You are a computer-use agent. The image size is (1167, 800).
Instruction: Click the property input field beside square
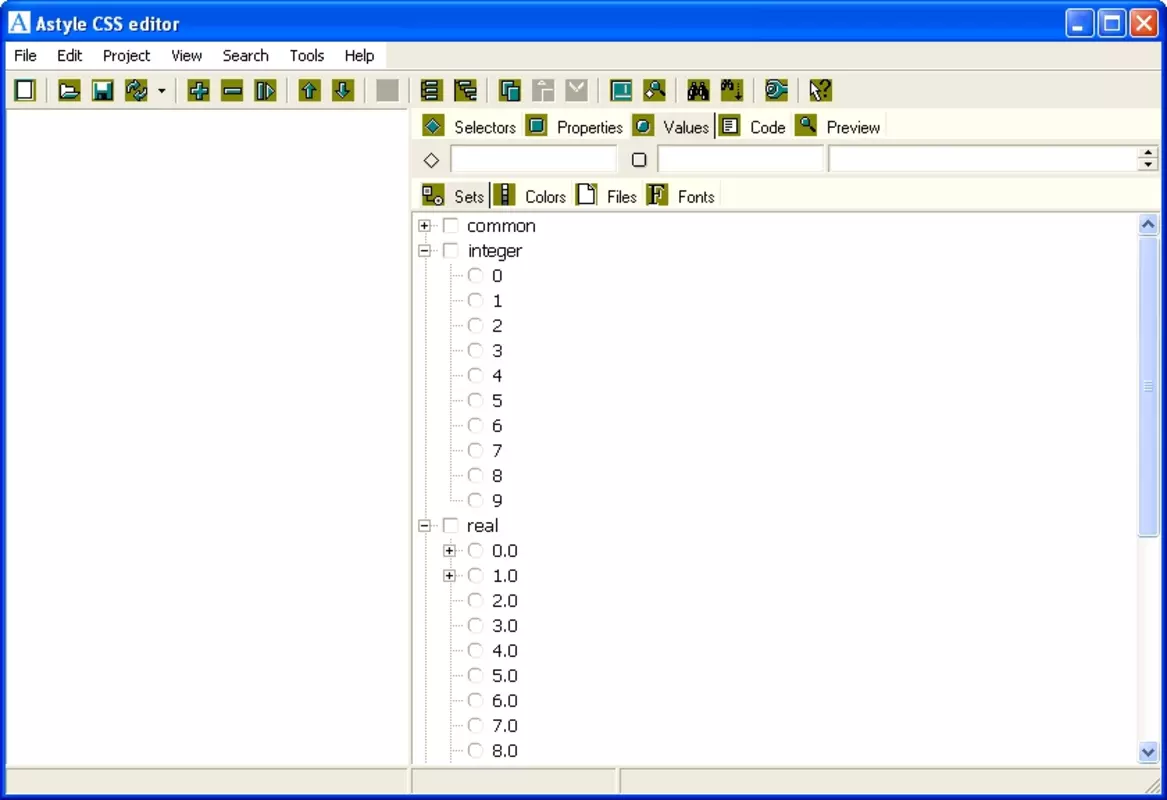click(x=741, y=159)
